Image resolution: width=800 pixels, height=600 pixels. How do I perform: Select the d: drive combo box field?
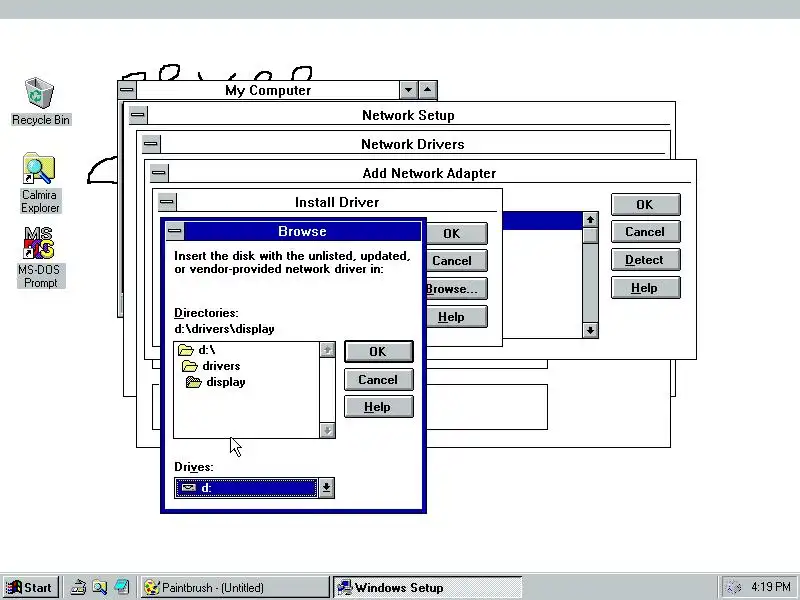(x=246, y=488)
